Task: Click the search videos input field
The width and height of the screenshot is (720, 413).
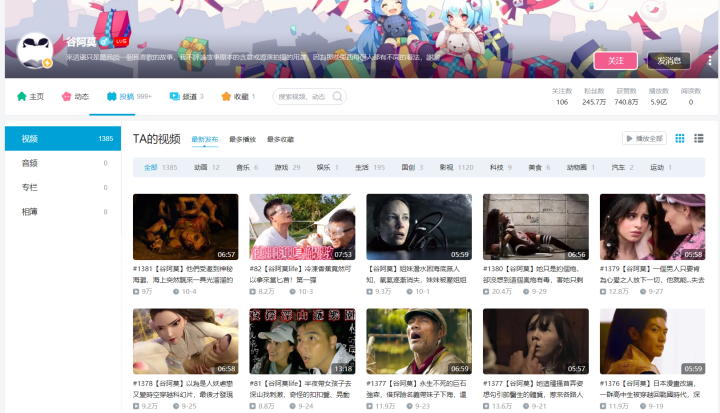Action: 304,97
